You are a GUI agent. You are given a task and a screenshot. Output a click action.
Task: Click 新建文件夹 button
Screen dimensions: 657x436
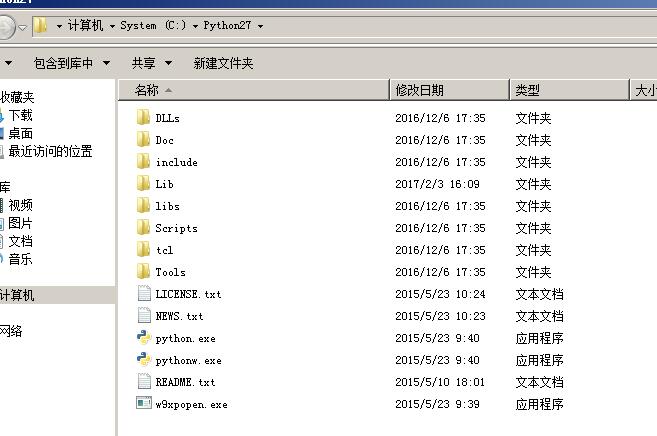click(x=223, y=63)
